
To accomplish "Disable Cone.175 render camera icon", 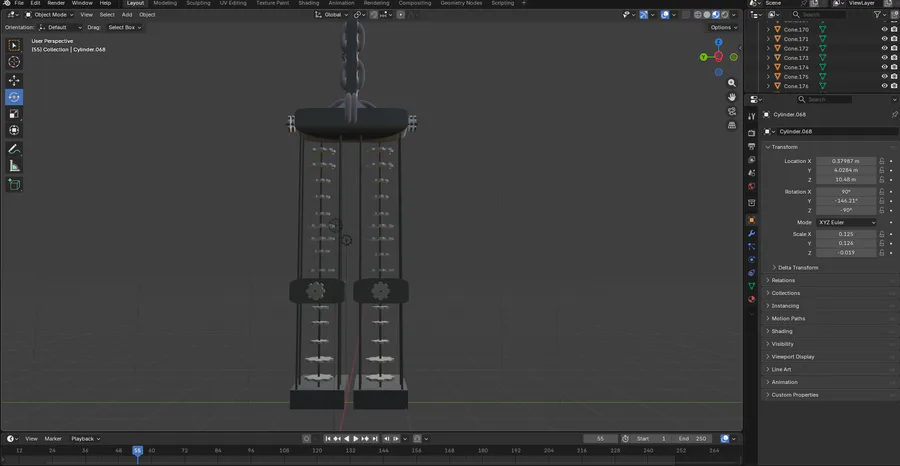I will 894,76.
